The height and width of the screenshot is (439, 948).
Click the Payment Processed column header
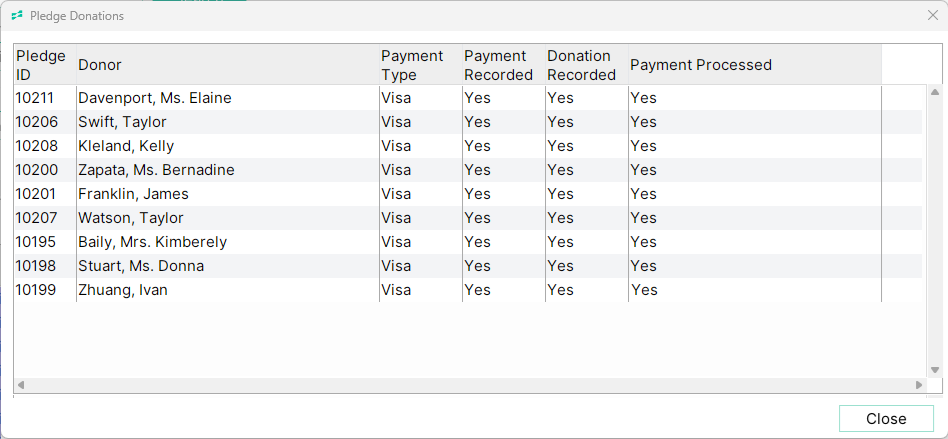pos(755,65)
